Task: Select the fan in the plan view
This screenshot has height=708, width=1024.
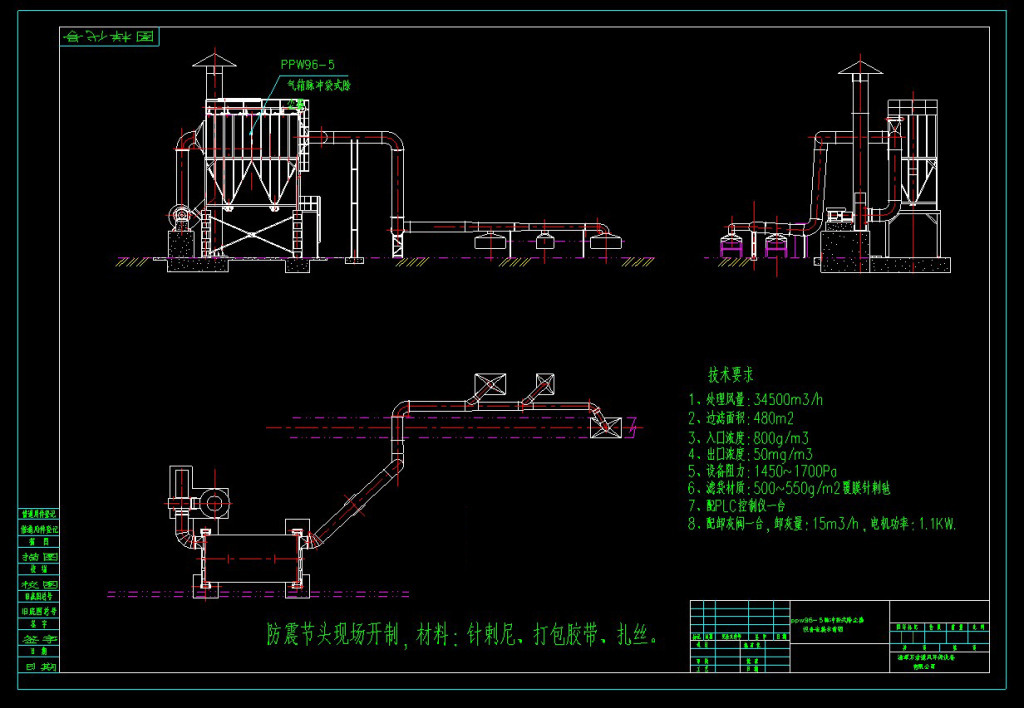Action: tap(213, 500)
